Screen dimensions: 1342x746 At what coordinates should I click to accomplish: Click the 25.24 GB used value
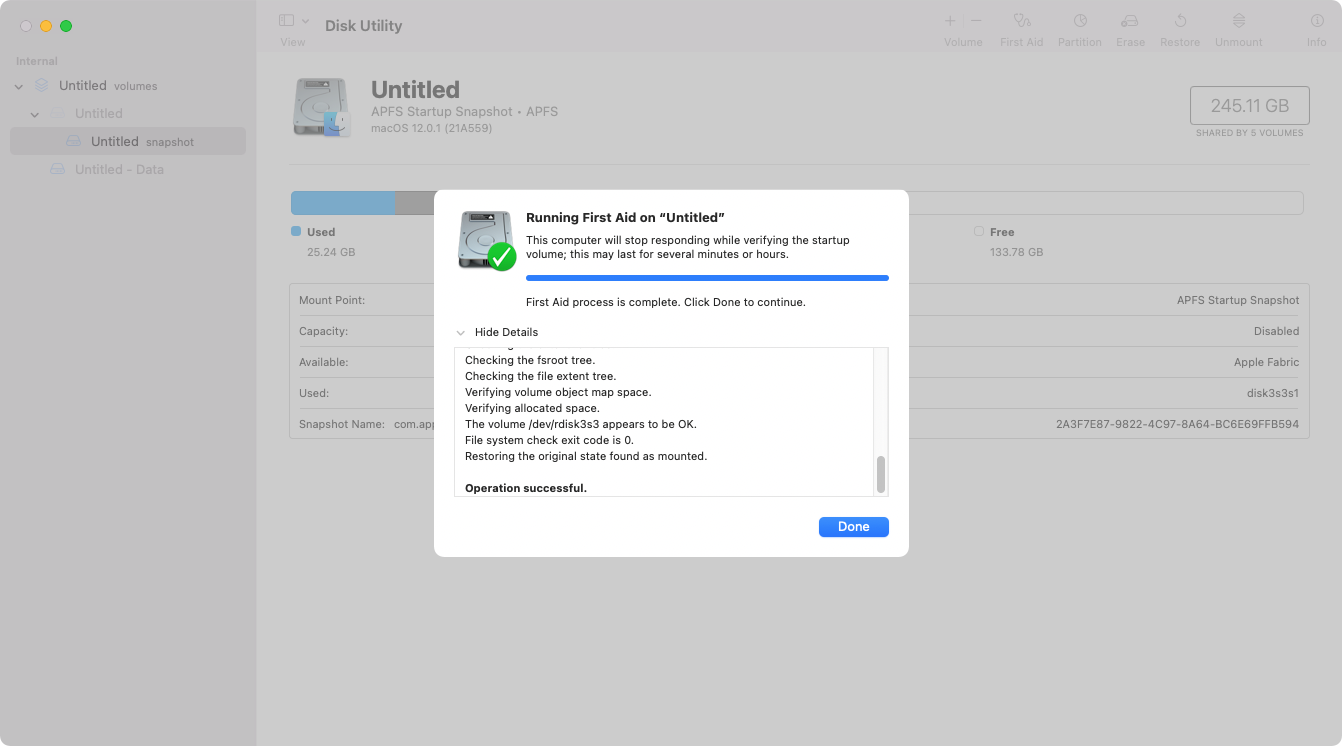tap(331, 252)
